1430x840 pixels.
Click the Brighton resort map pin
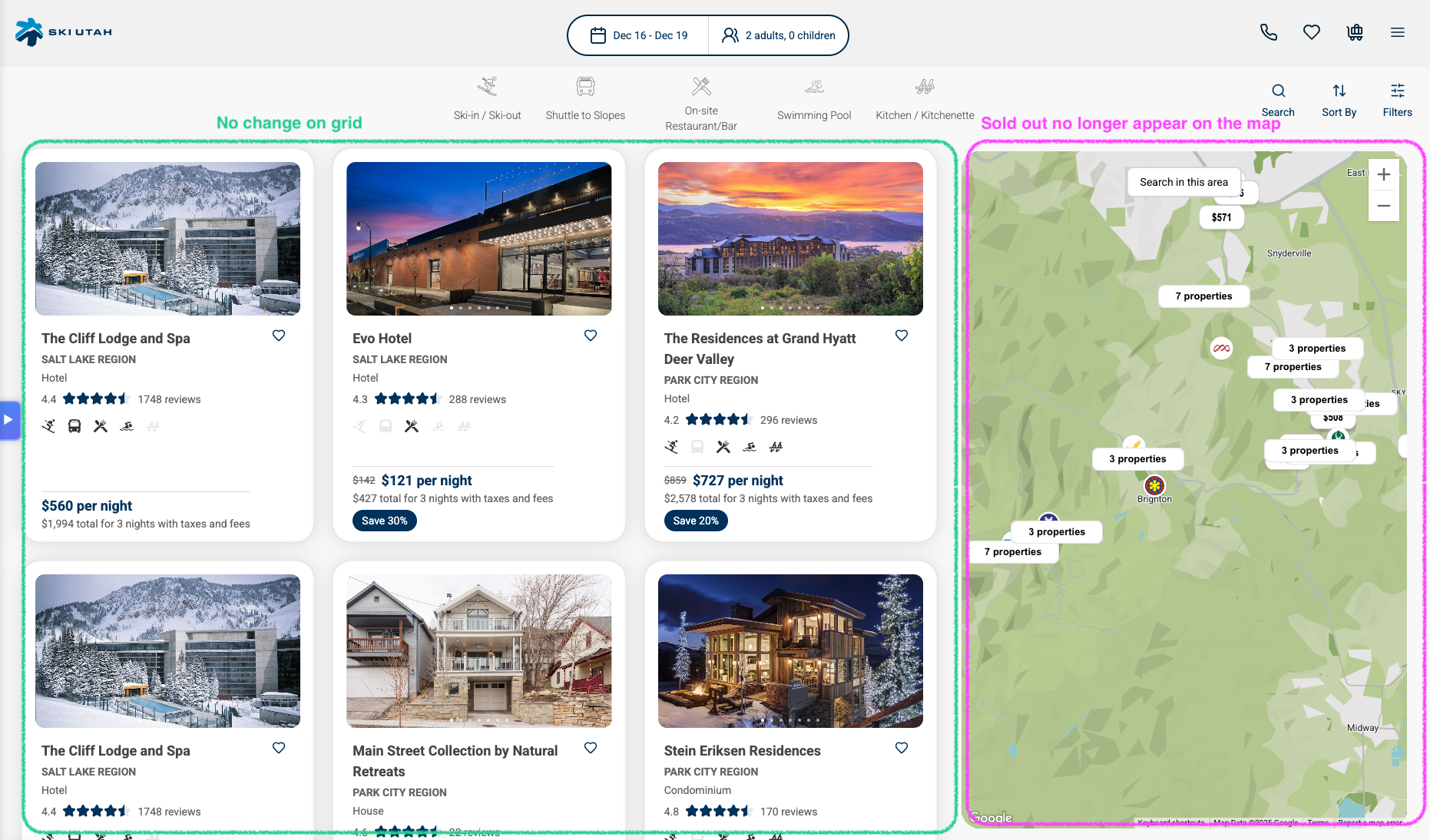click(1154, 485)
